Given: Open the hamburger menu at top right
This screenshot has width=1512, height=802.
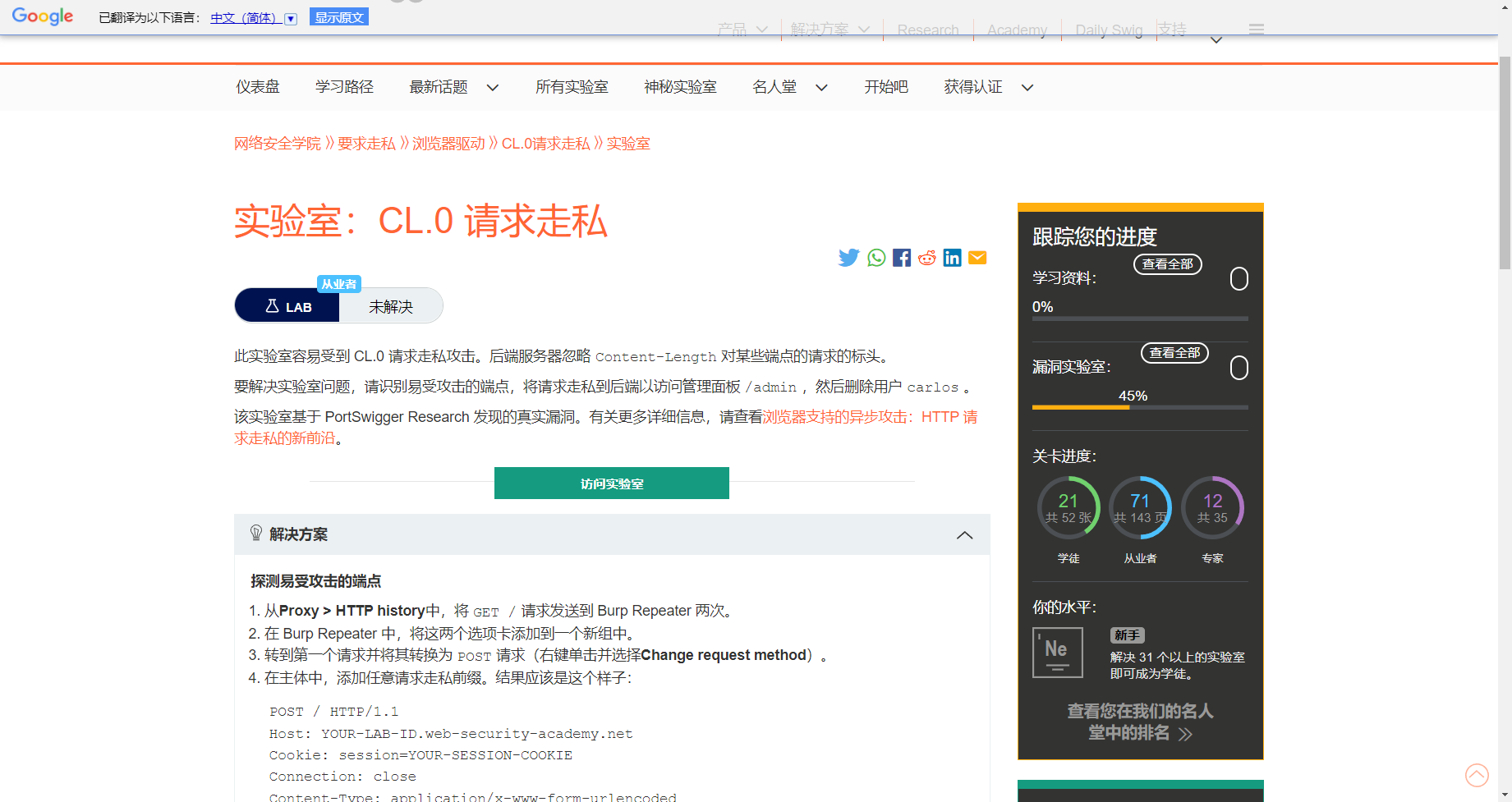Looking at the screenshot, I should coord(1256,29).
